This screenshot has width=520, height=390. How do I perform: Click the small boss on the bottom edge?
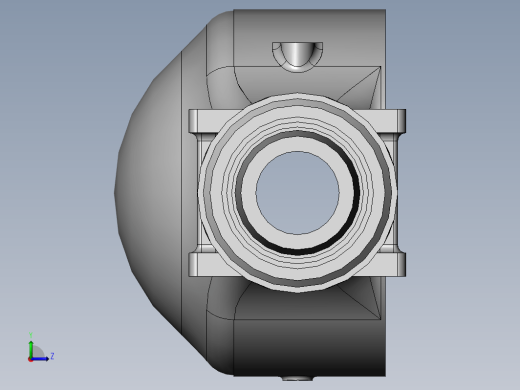[298, 379]
